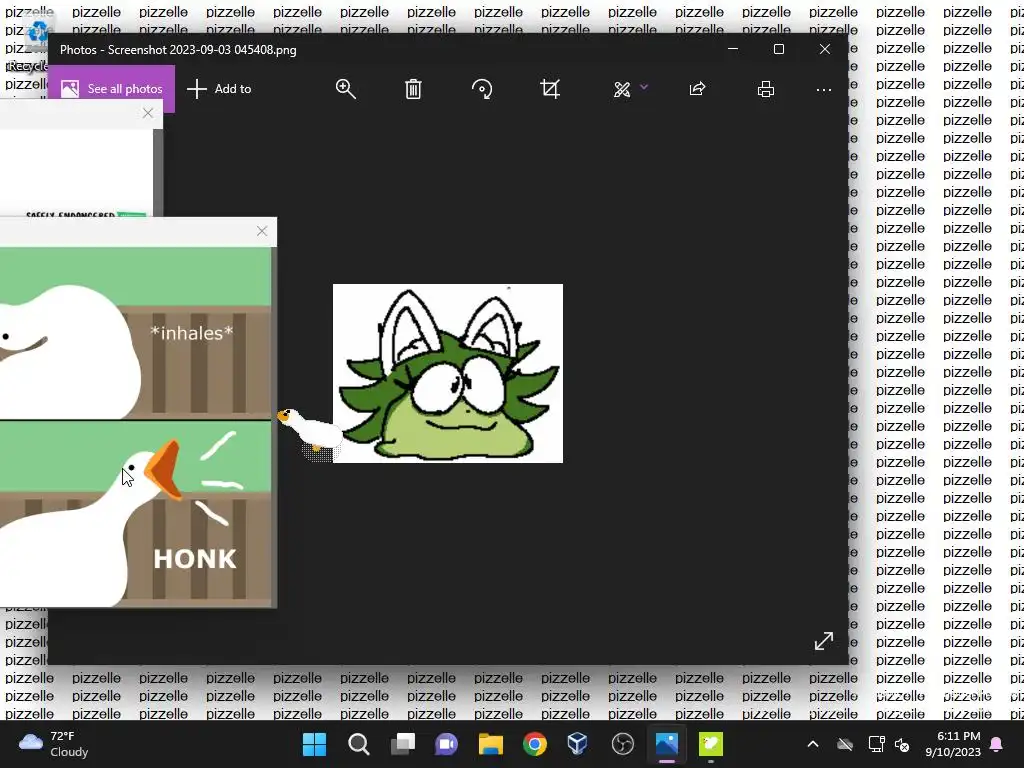The image size is (1024, 768).
Task: Expand the Edit & Create dropdown arrow
Action: [x=644, y=87]
